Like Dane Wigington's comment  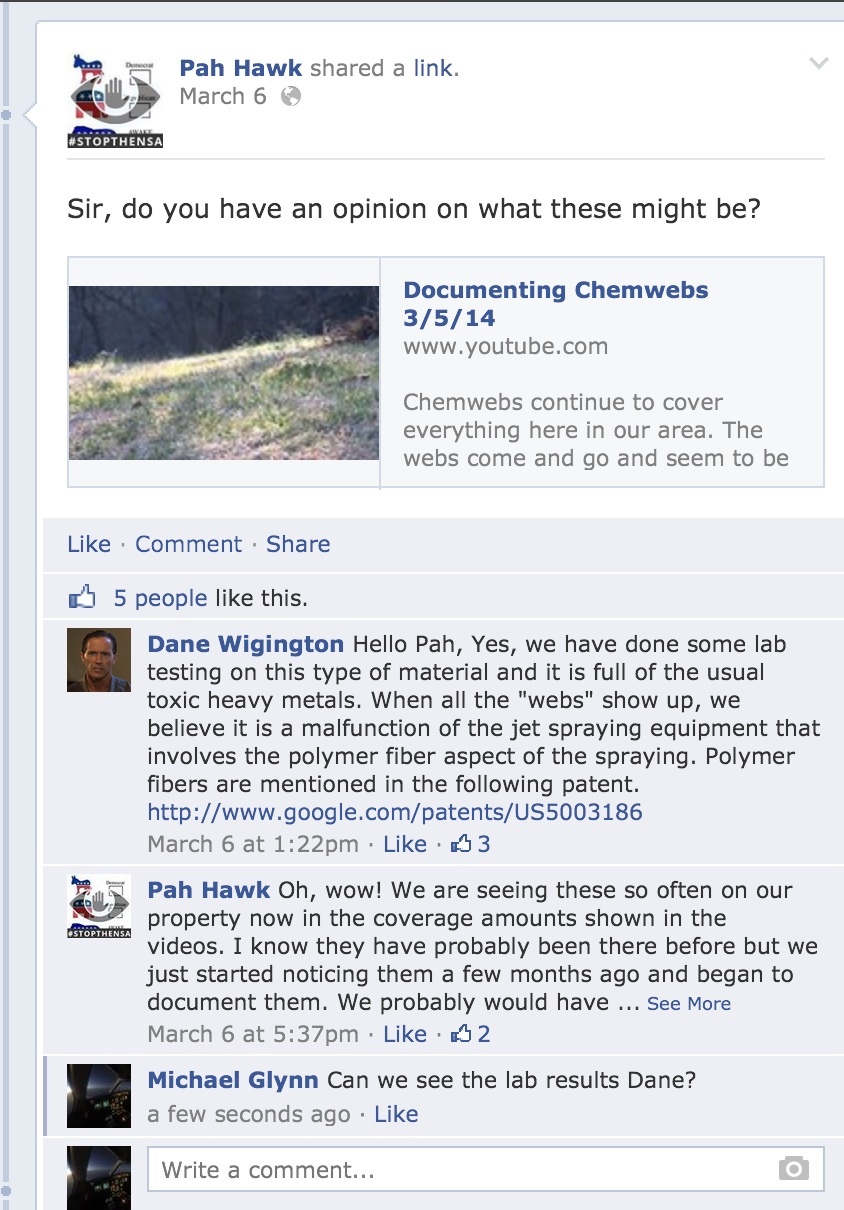405,844
